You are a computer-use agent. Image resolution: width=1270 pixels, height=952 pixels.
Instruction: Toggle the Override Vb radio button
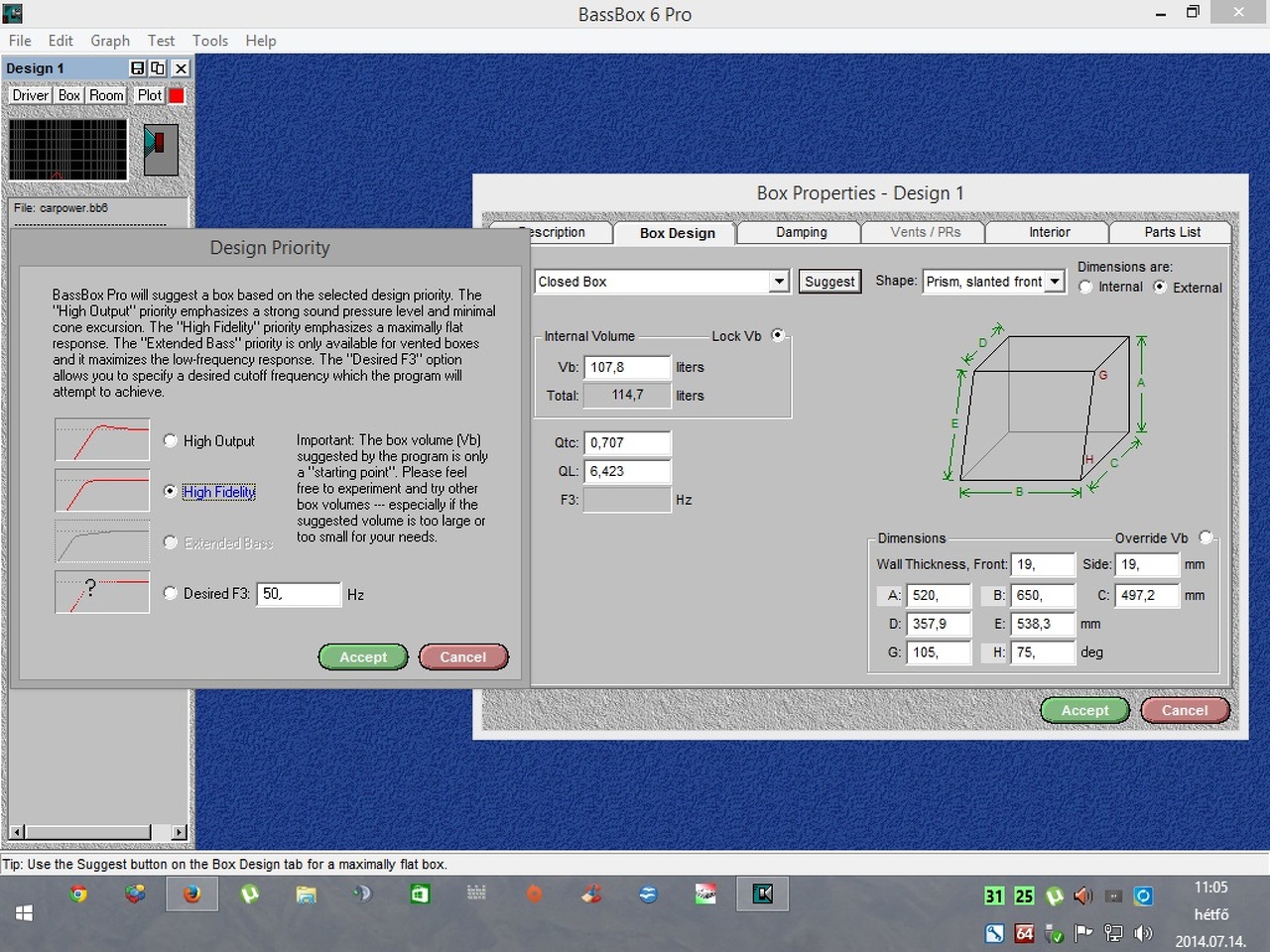point(1206,537)
